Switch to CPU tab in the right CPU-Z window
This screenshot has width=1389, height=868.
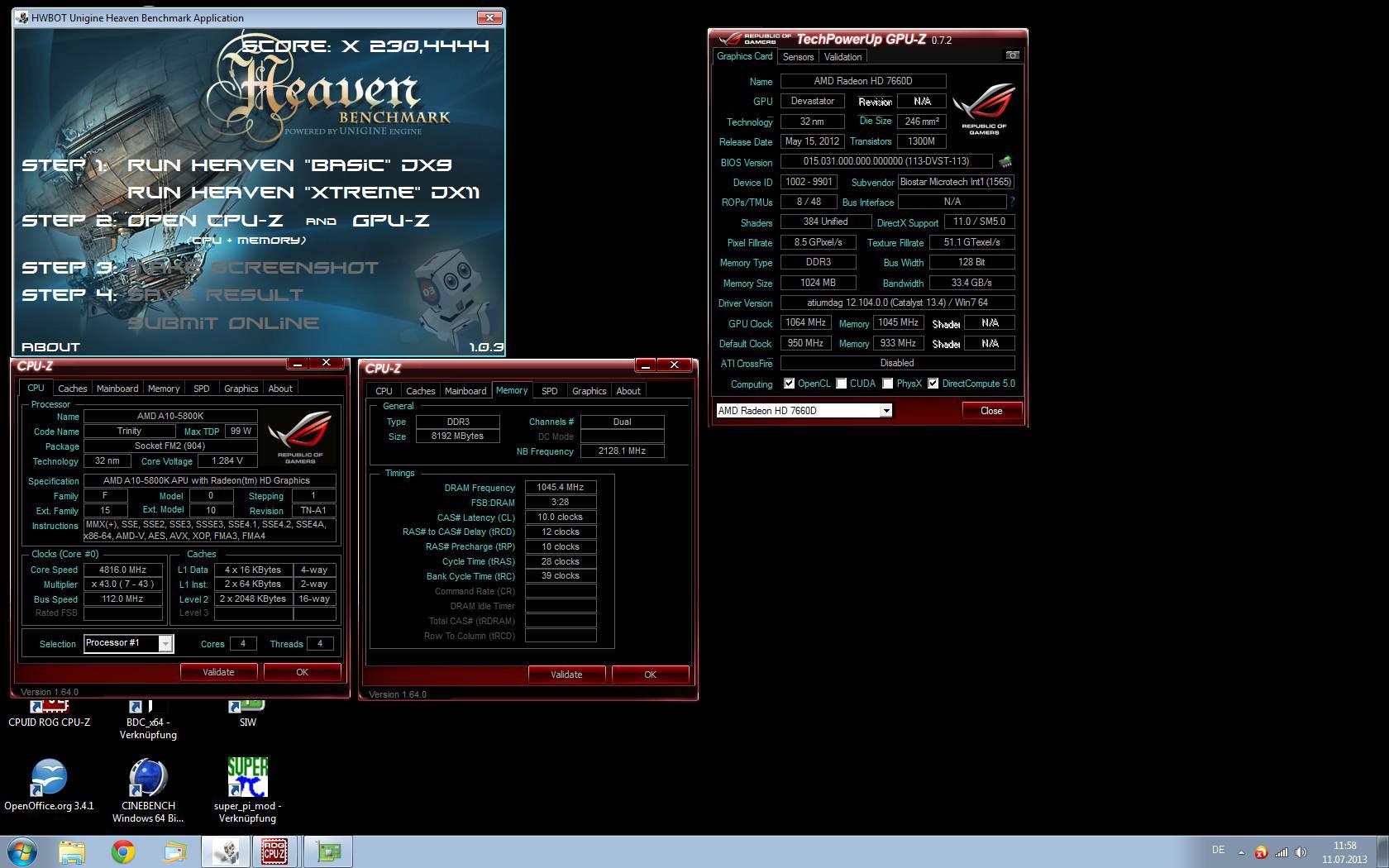[384, 391]
